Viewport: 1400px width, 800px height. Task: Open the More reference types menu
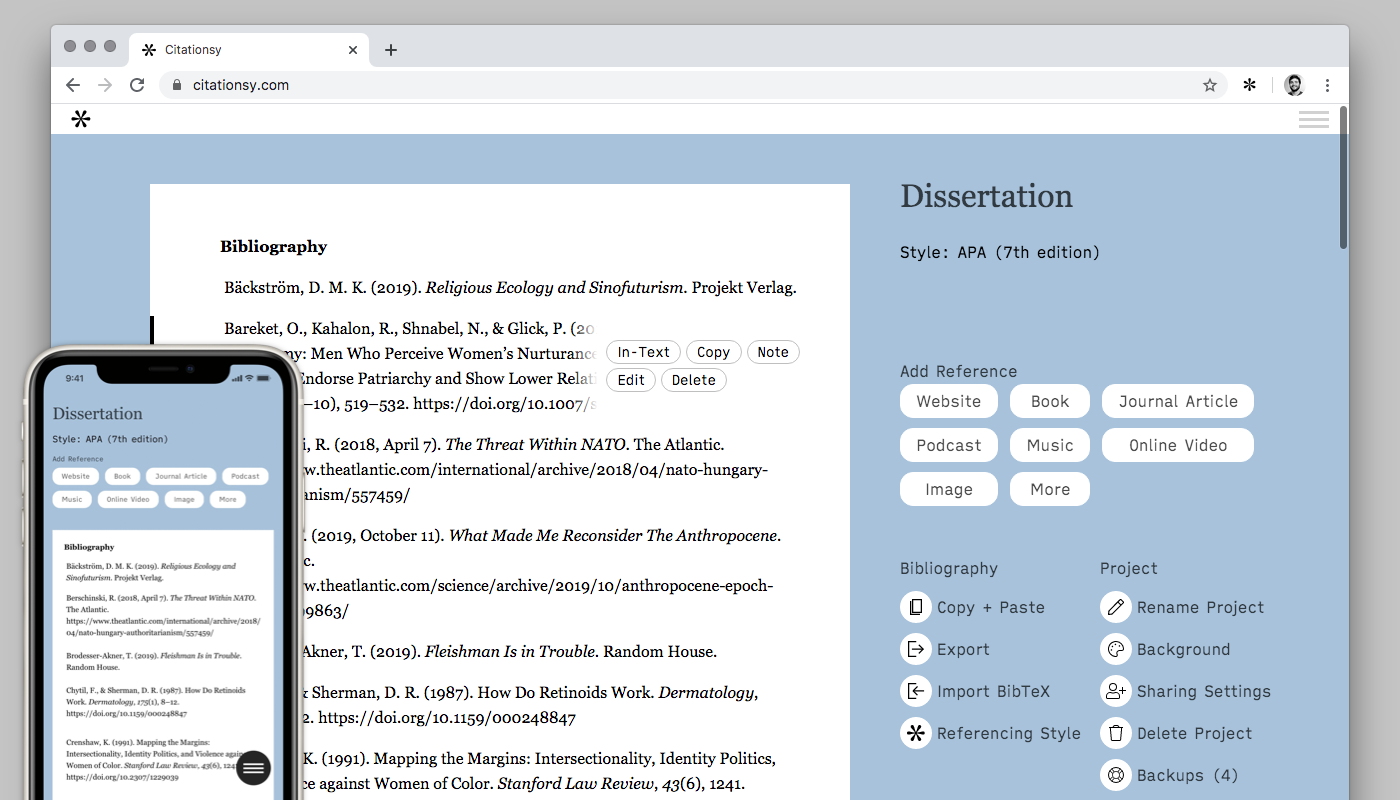1049,489
